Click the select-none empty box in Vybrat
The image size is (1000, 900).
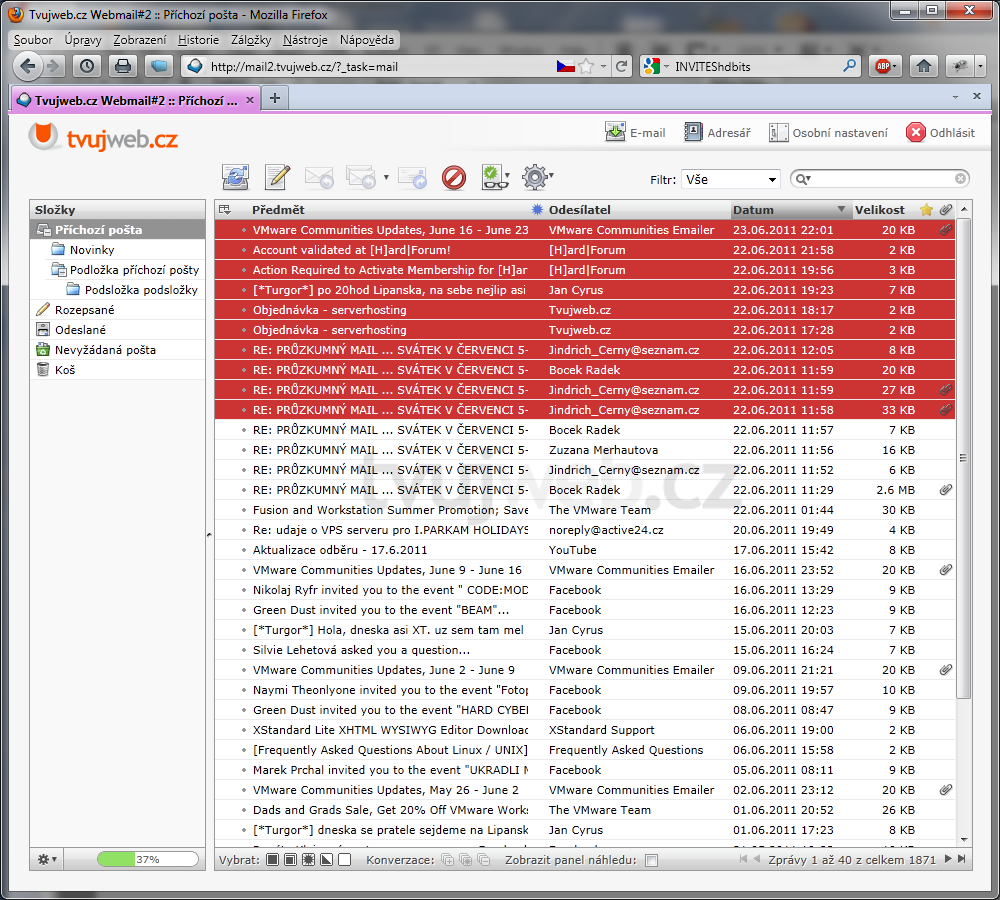pos(345,860)
